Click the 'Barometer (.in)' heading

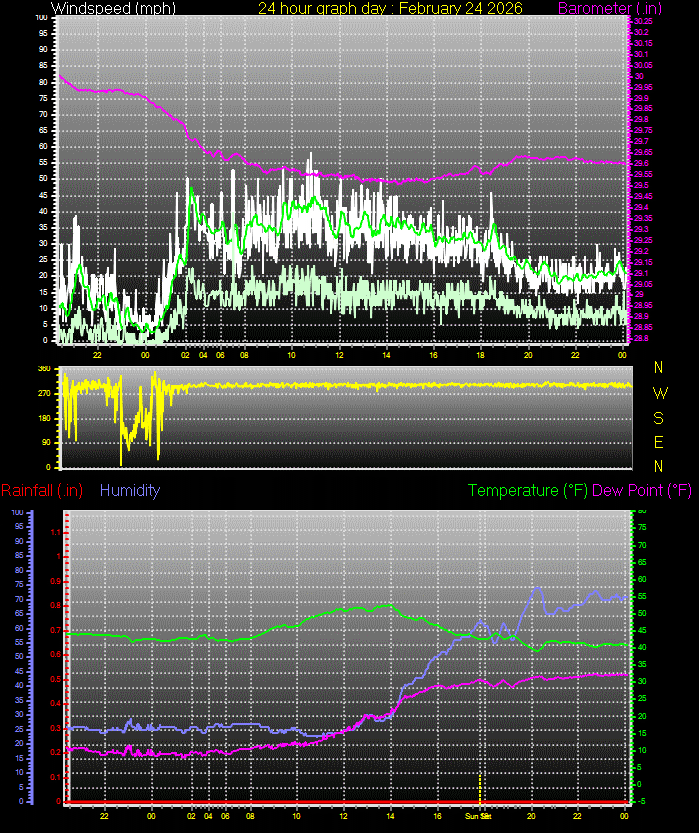(x=610, y=8)
